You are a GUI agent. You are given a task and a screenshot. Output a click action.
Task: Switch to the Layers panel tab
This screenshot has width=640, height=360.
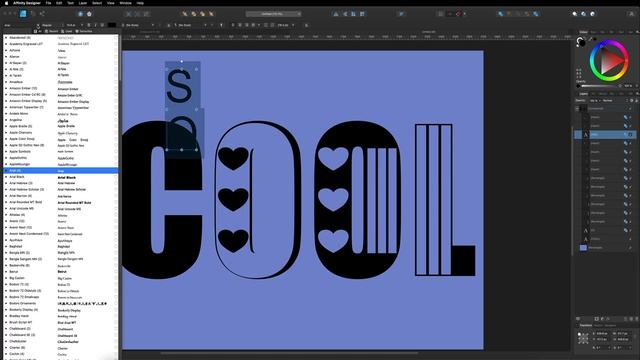(x=584, y=94)
